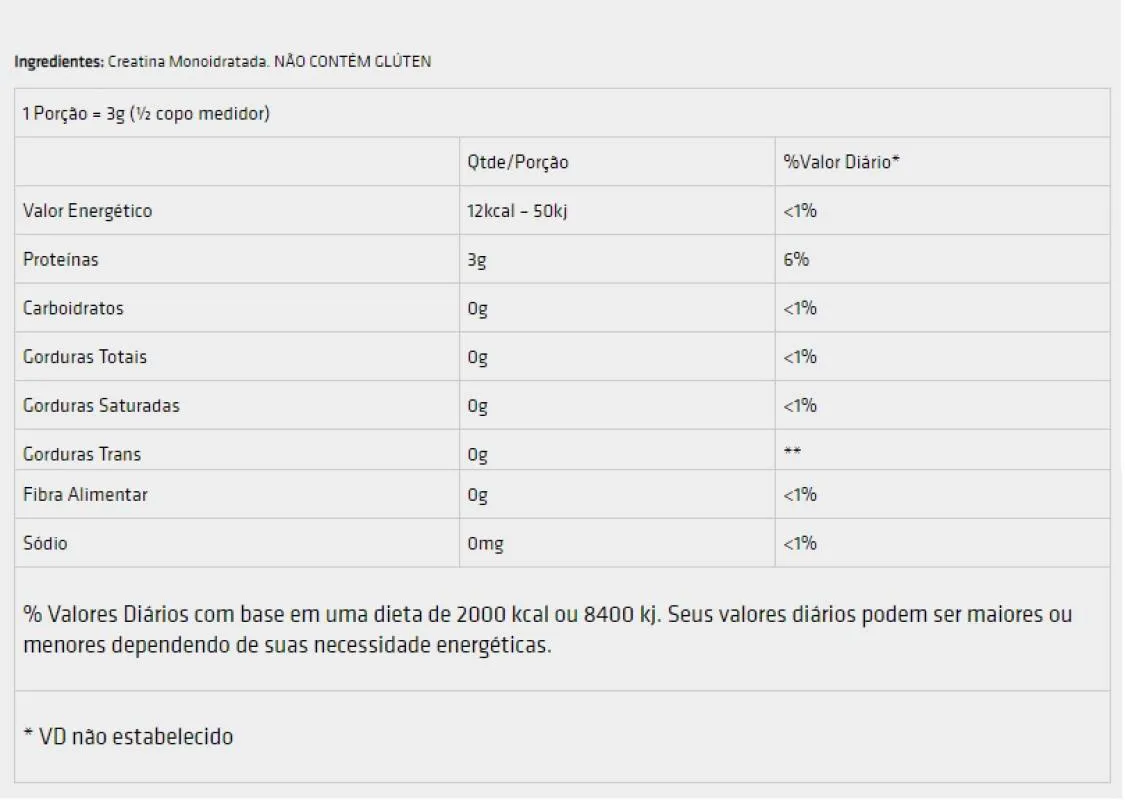Click the double asterisk in Gorduras Trans row

792,451
